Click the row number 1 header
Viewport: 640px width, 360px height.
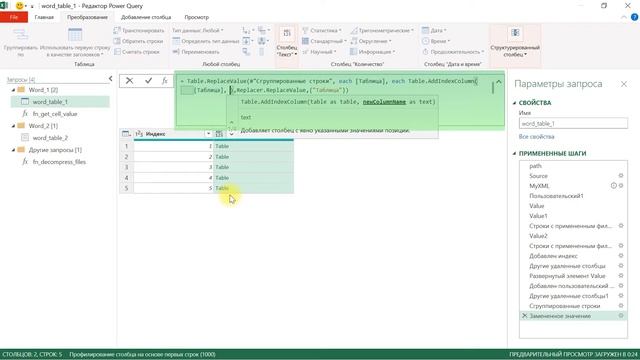[127, 146]
